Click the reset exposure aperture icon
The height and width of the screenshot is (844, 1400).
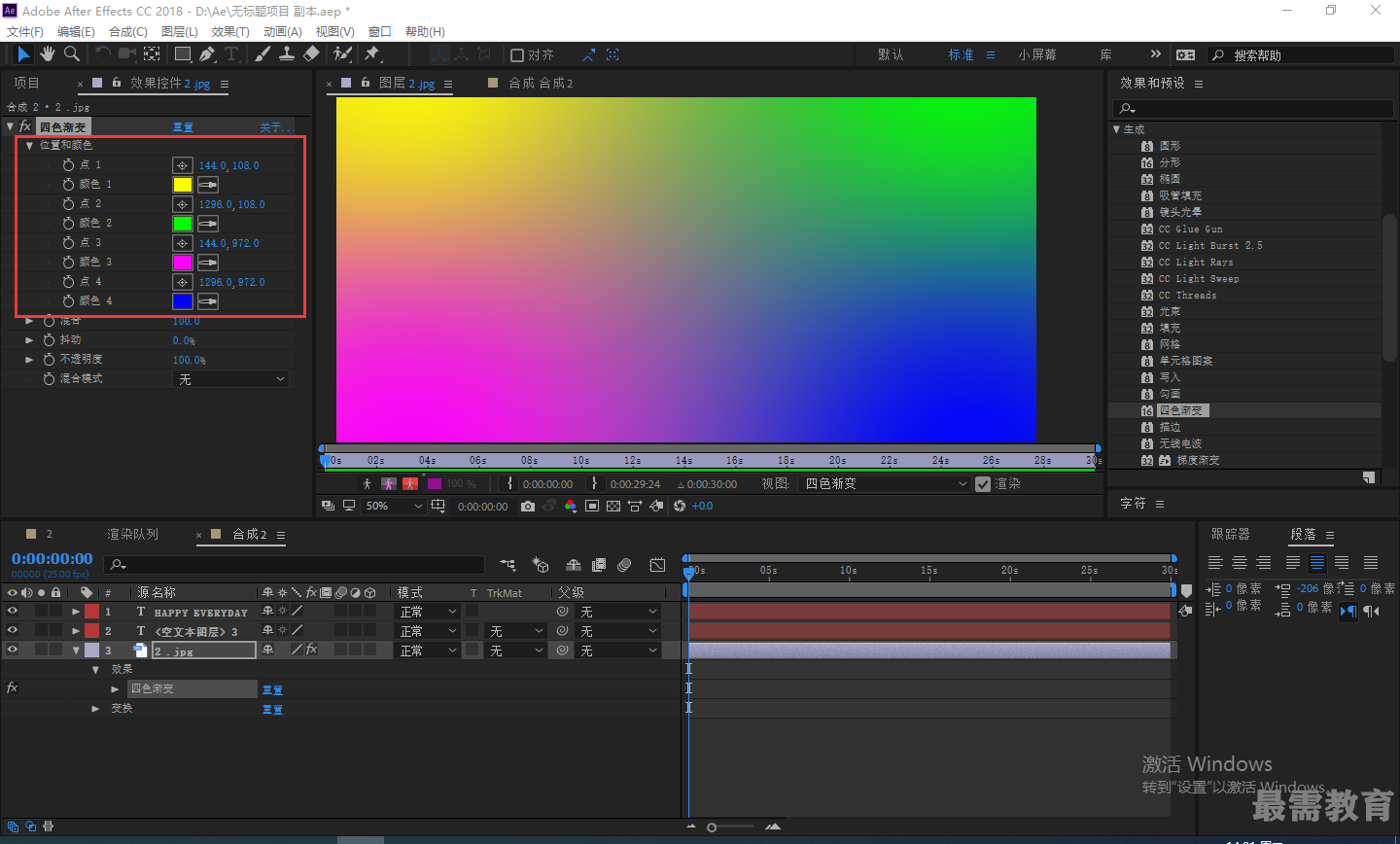coord(680,506)
